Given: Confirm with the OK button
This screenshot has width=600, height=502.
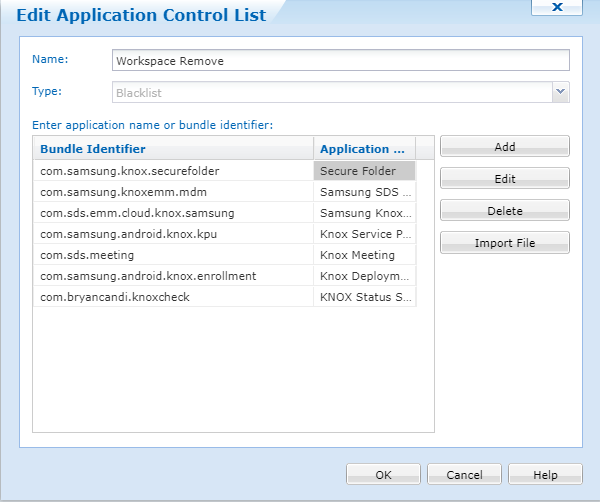Looking at the screenshot, I should coord(384,475).
